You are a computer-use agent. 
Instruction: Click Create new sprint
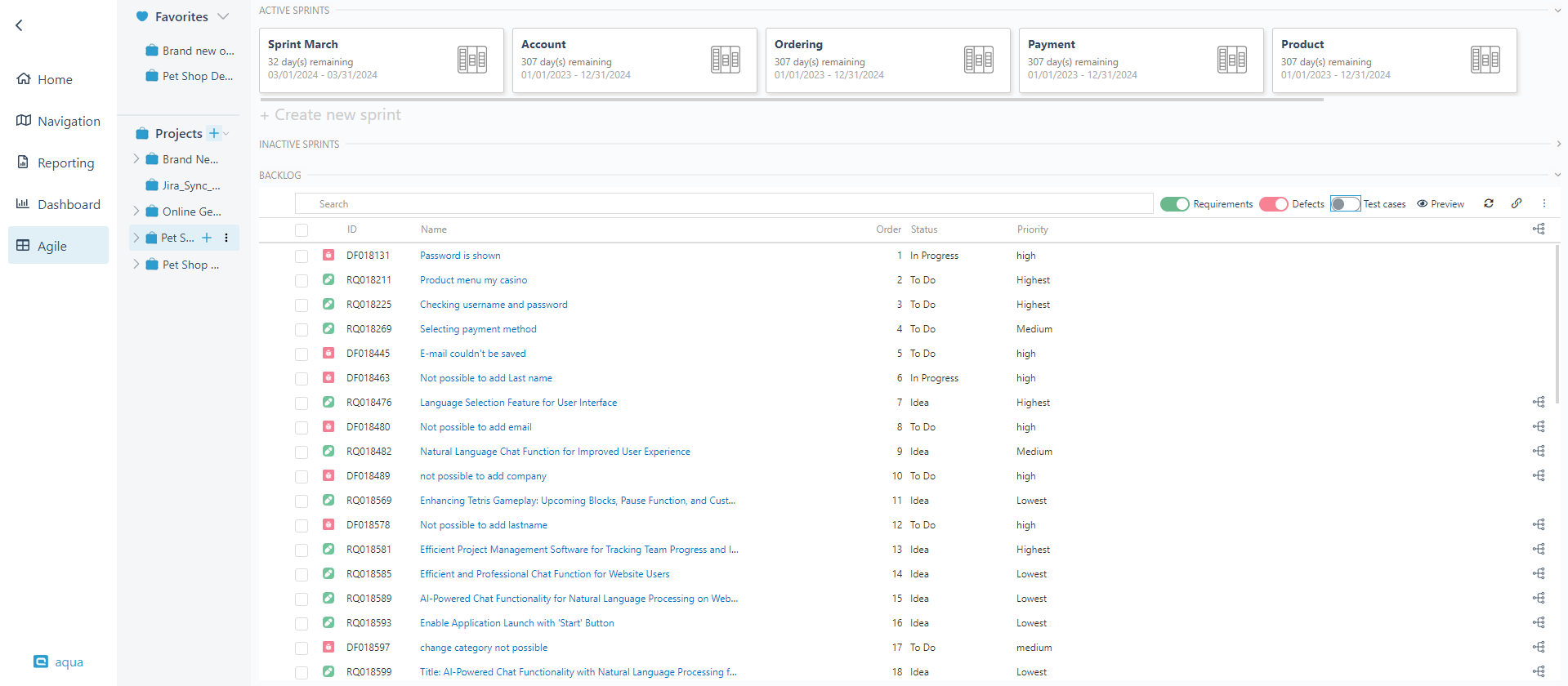coord(331,115)
